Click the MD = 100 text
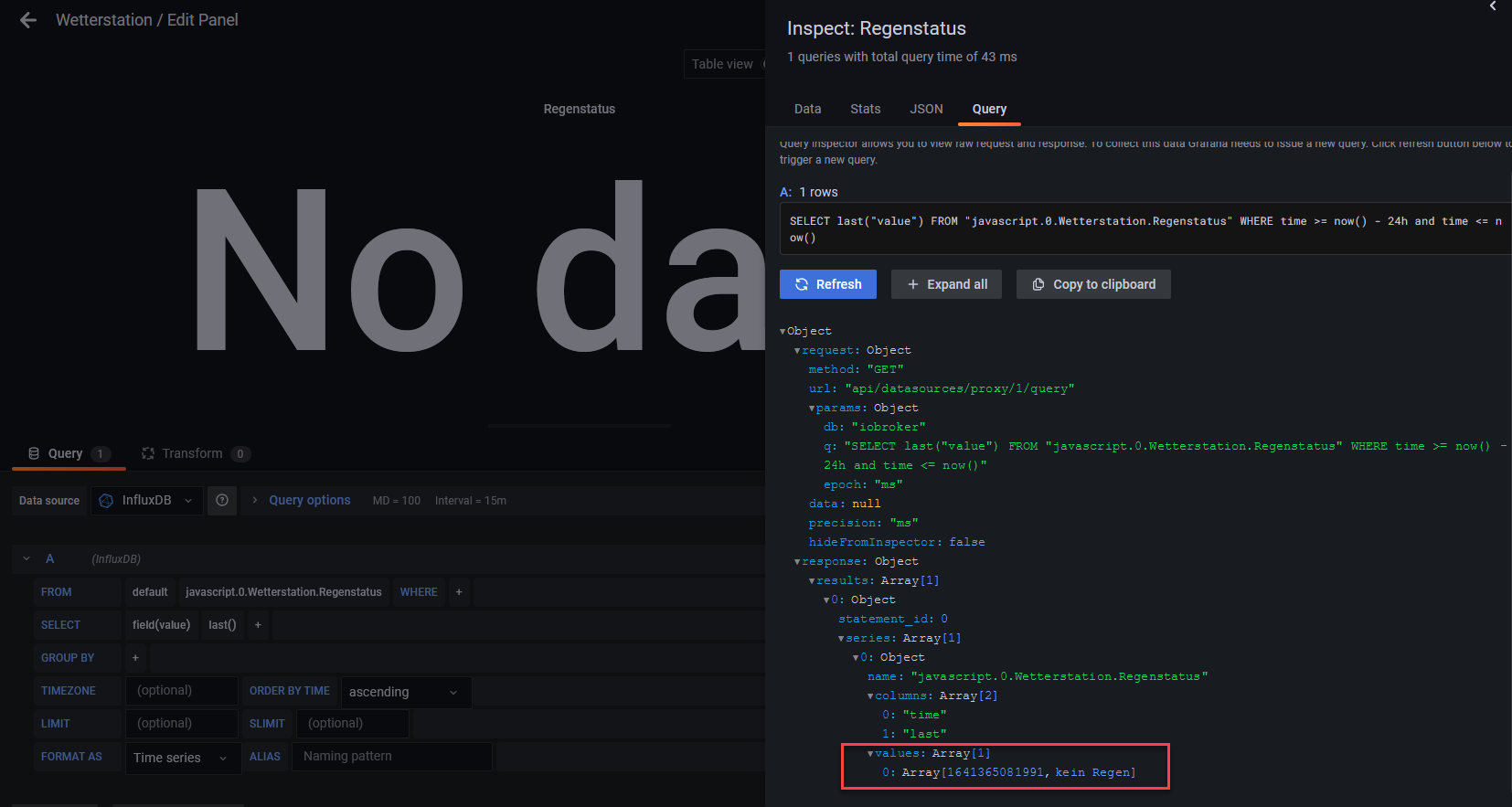1512x807 pixels. pos(397,501)
